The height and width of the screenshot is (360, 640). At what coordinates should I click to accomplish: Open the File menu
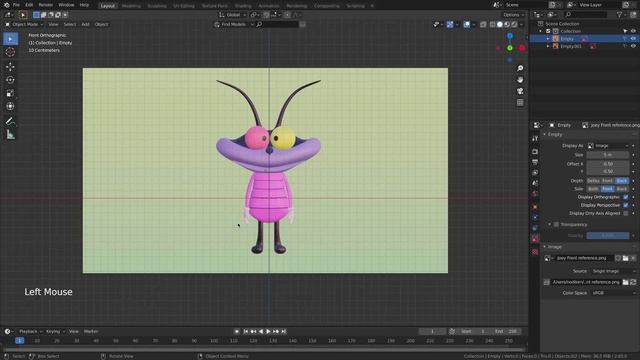(x=16, y=5)
